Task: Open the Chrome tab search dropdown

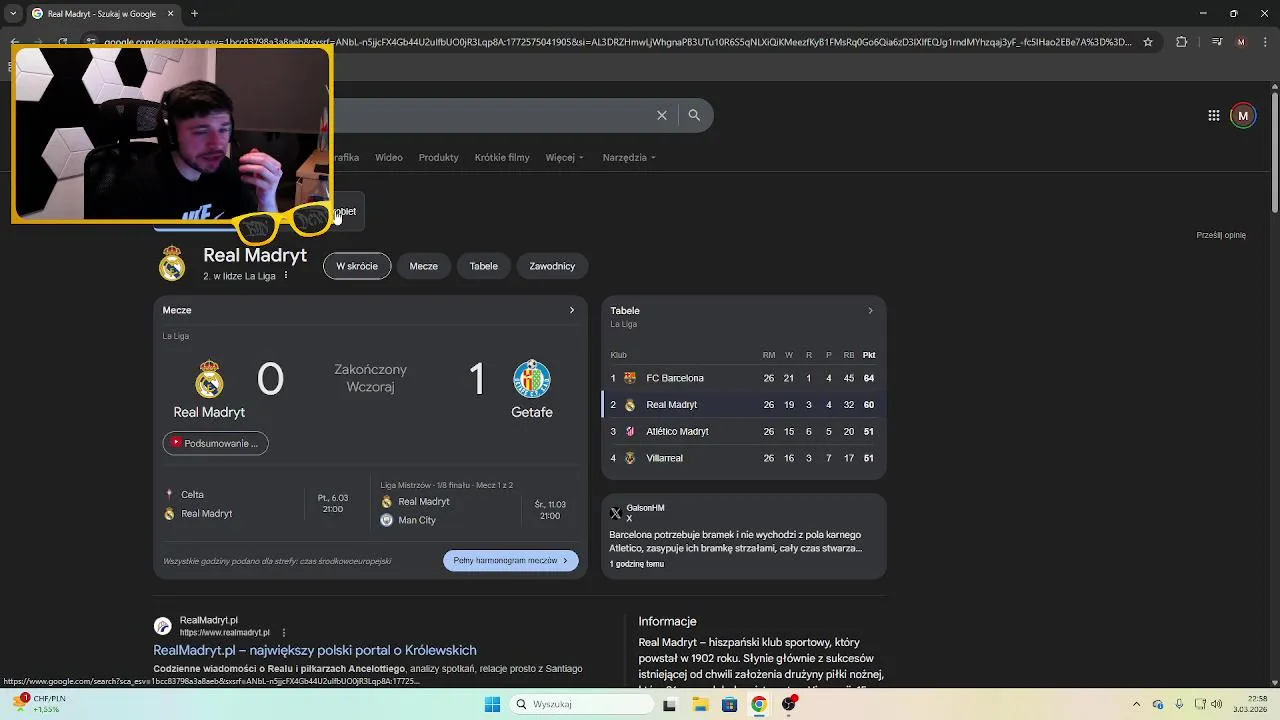Action: pos(13,13)
